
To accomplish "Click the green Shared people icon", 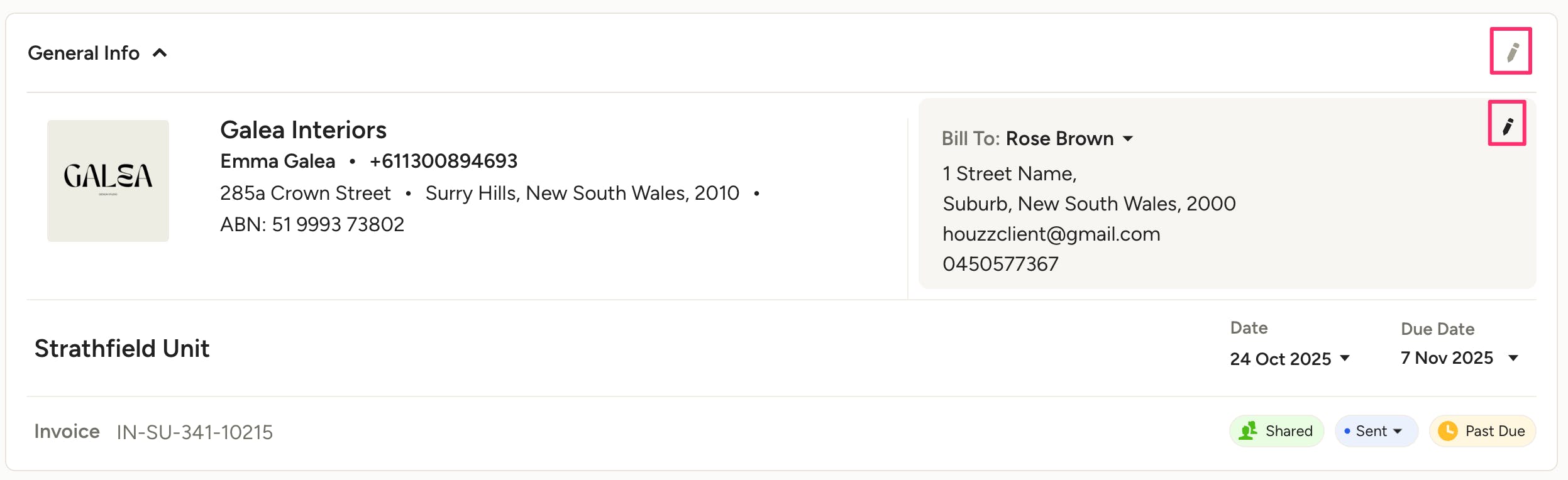I will pos(1247,431).
